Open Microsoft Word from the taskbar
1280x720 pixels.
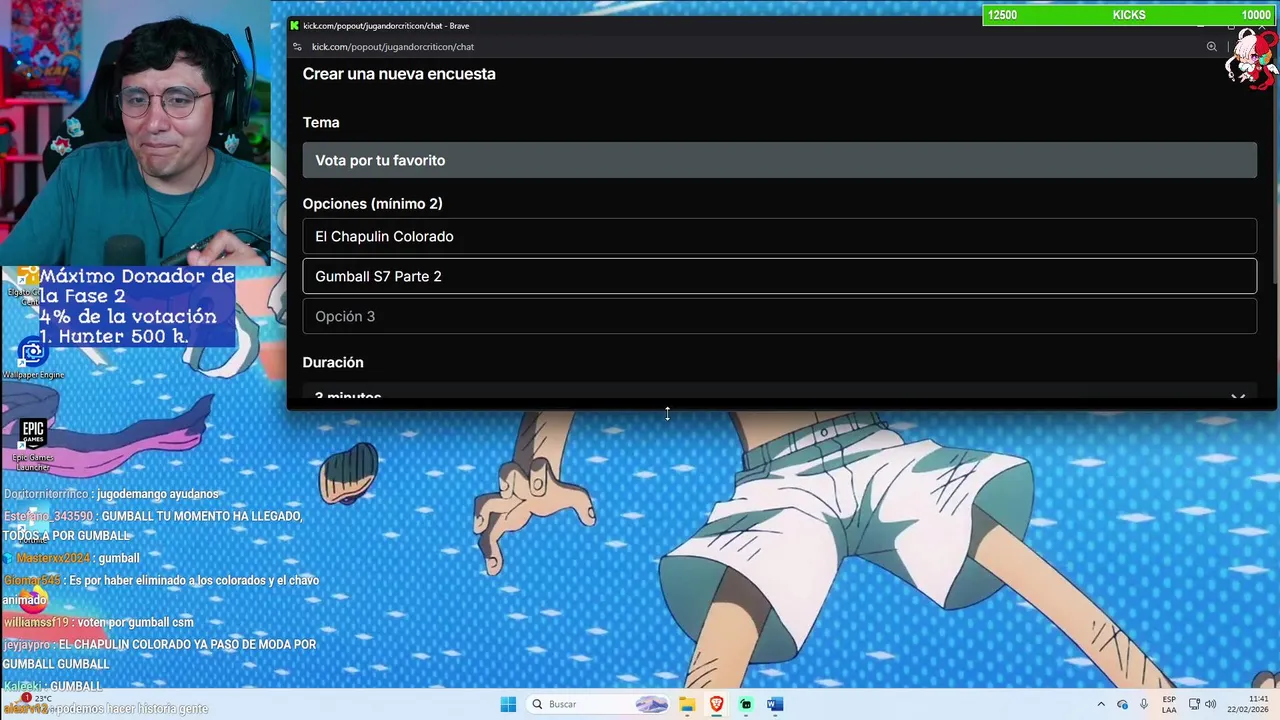774,704
